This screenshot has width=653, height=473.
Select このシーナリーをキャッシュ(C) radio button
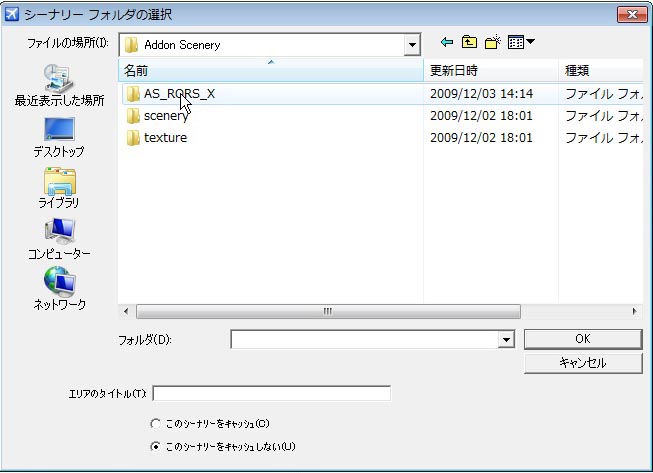(x=155, y=424)
